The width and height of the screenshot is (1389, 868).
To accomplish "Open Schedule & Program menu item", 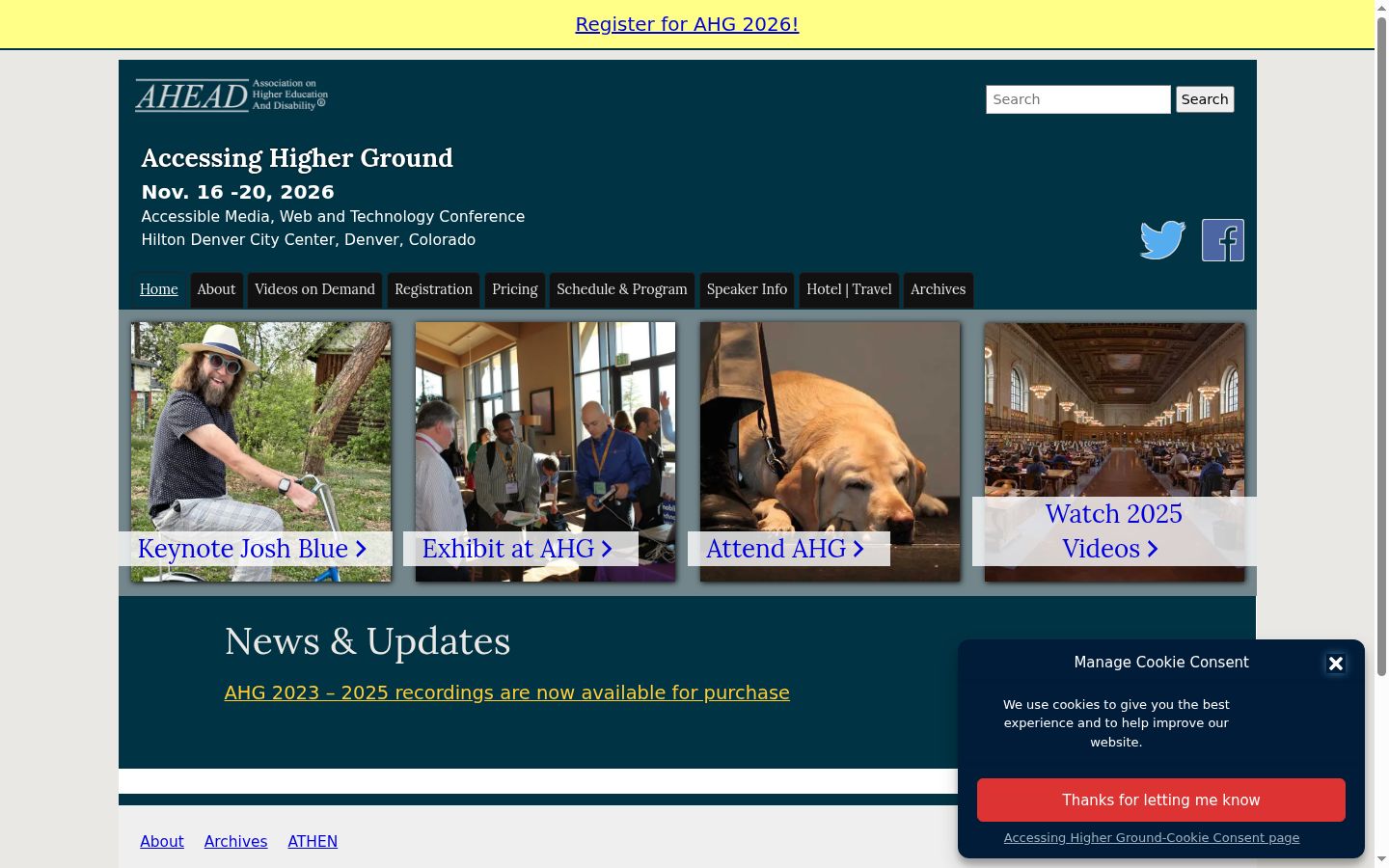I will coord(622,289).
